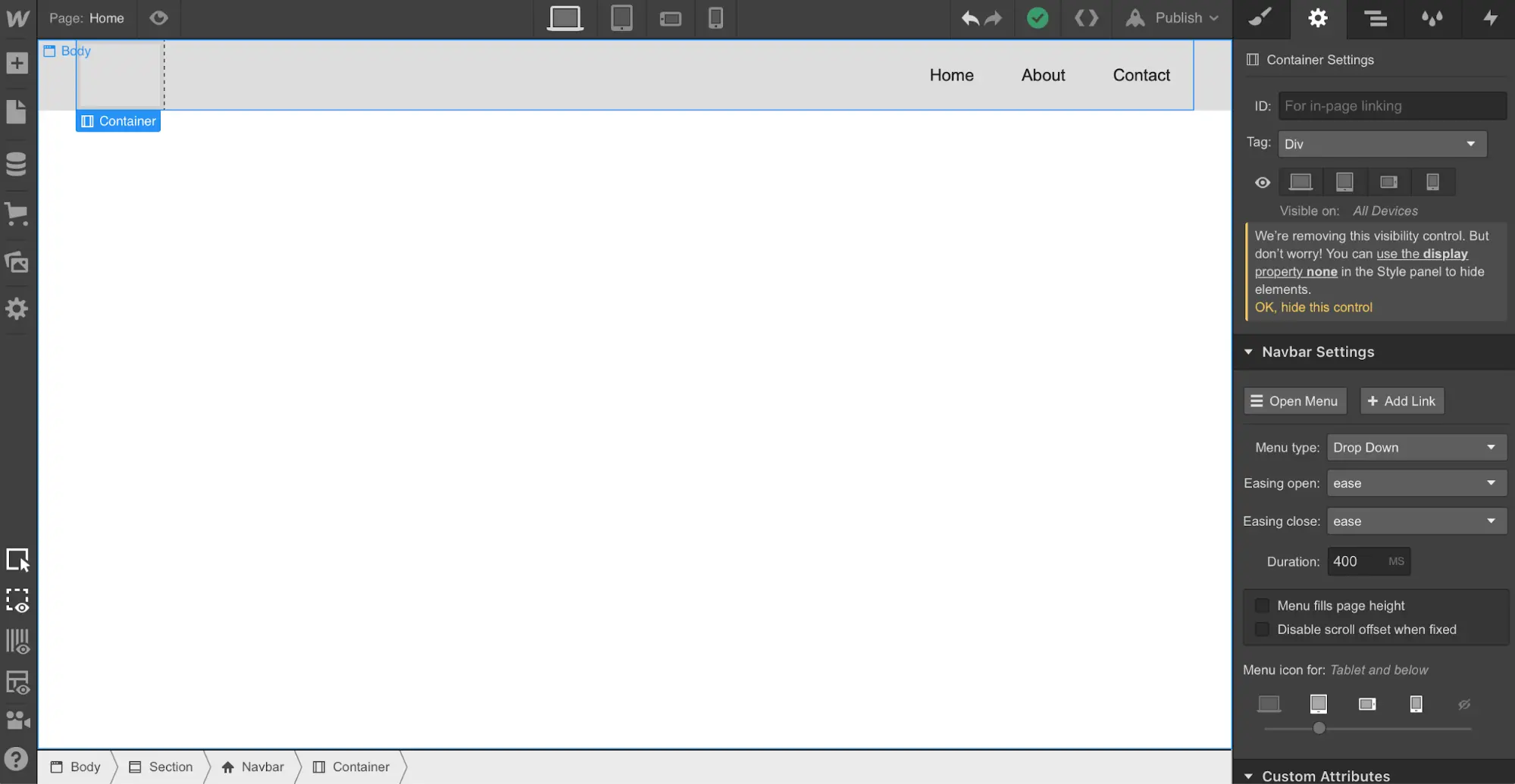The image size is (1515, 784).
Task: Set menu icon for mobile portrait
Action: pyautogui.click(x=1416, y=704)
